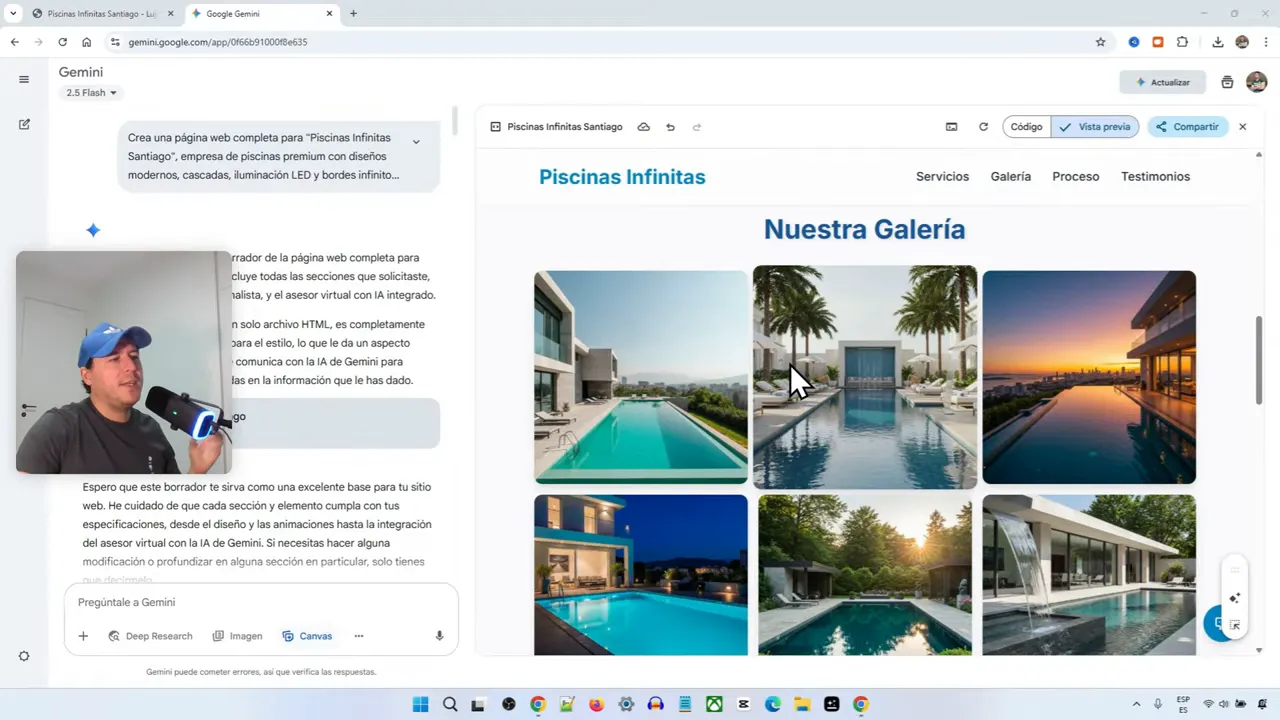Viewport: 1280px width, 720px height.
Task: Click the Compartir button
Action: coord(1186,127)
